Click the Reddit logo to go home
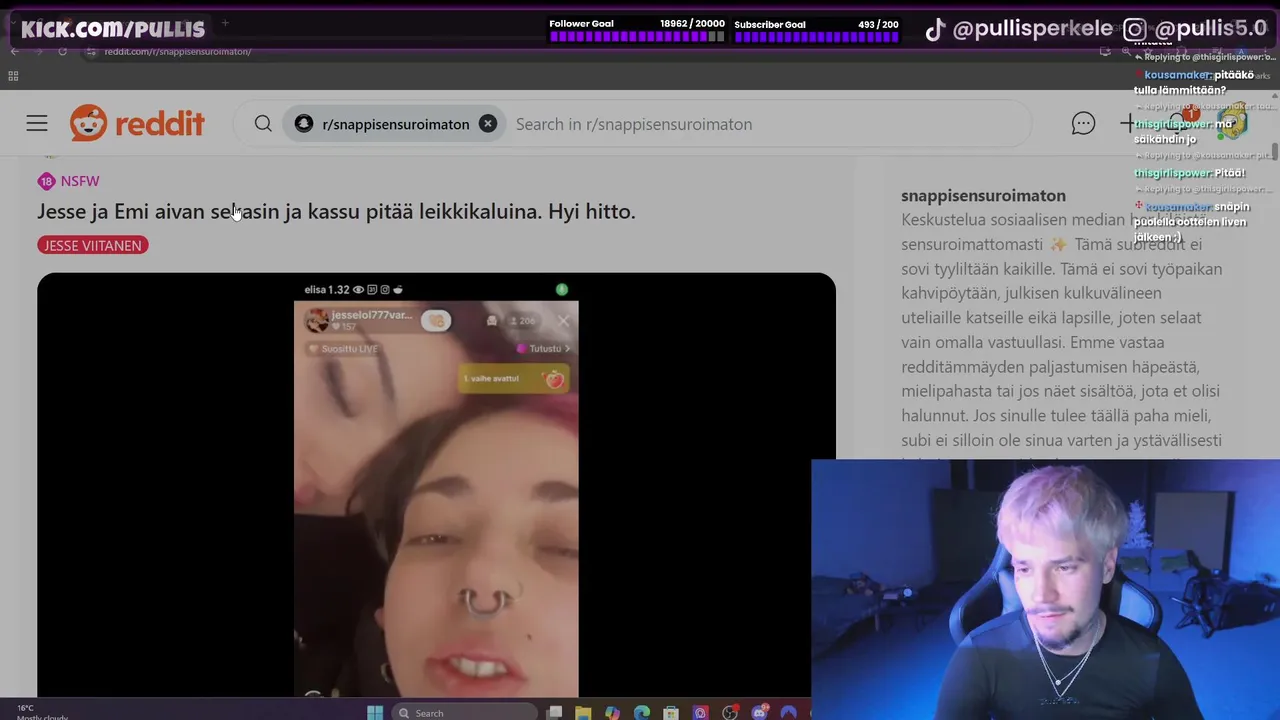Image resolution: width=1280 pixels, height=720 pixels. point(137,124)
